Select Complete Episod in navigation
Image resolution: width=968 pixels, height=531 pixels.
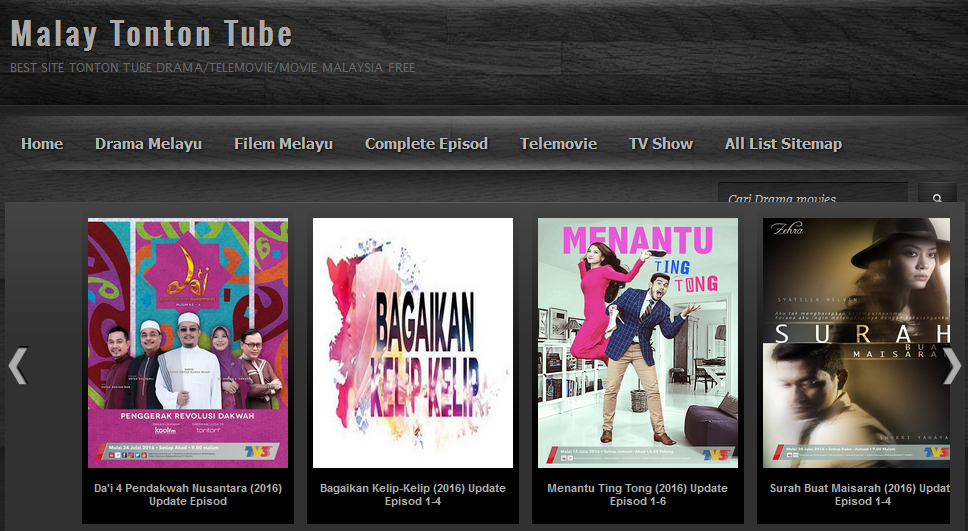(x=426, y=144)
